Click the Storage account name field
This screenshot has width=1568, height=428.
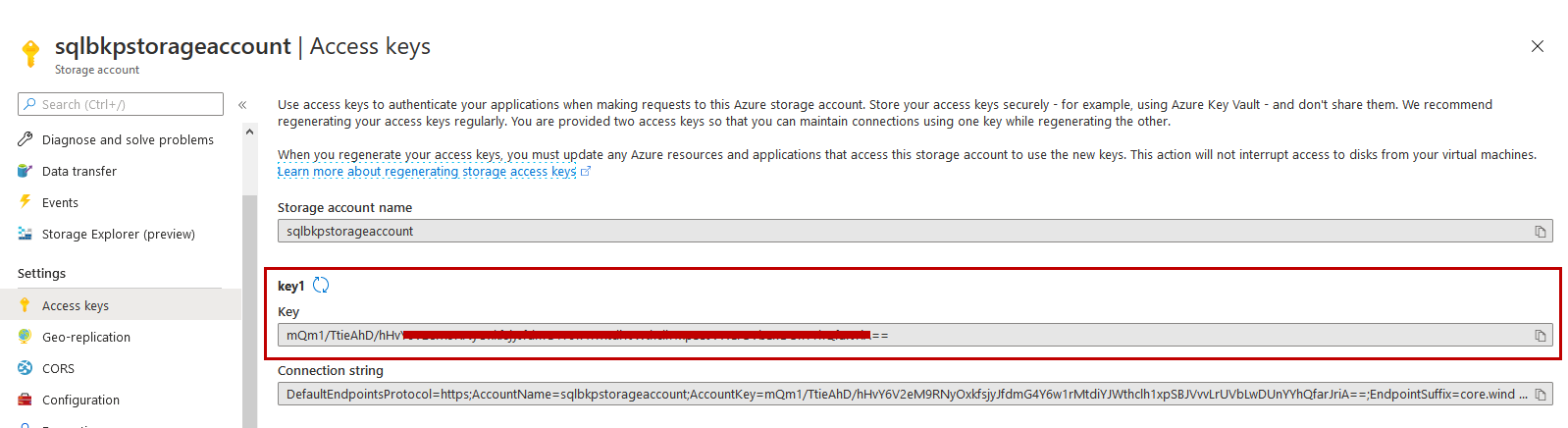point(883,232)
